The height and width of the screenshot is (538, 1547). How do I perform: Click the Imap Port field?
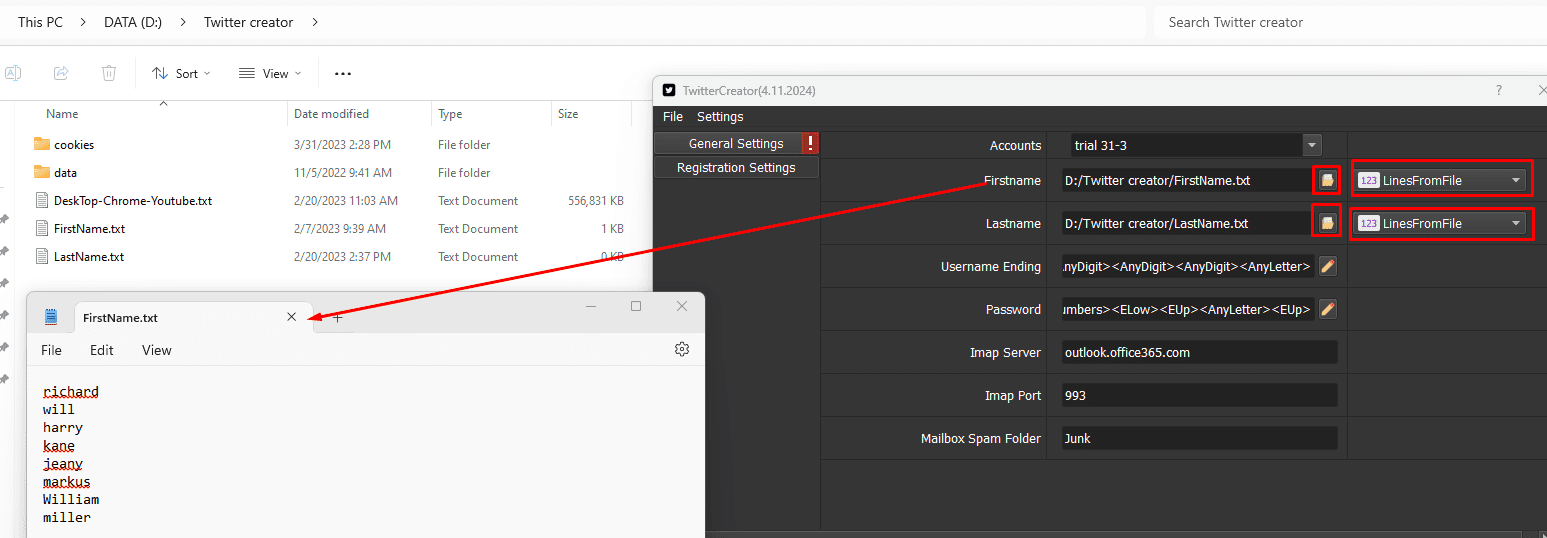click(x=1199, y=395)
